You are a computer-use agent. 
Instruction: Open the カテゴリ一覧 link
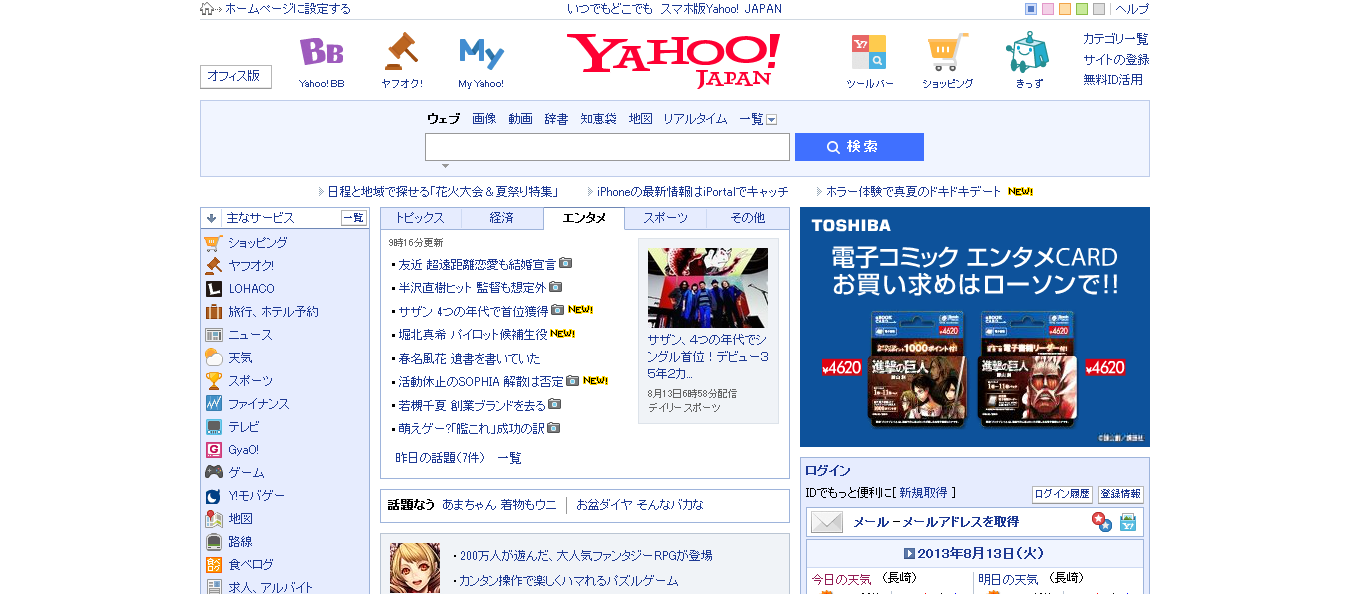1116,39
